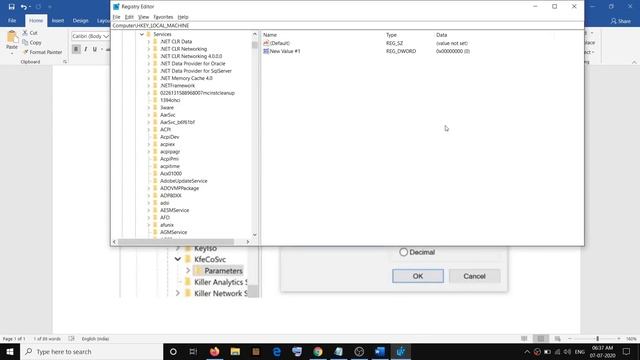Open the Favorites menu

163,17
